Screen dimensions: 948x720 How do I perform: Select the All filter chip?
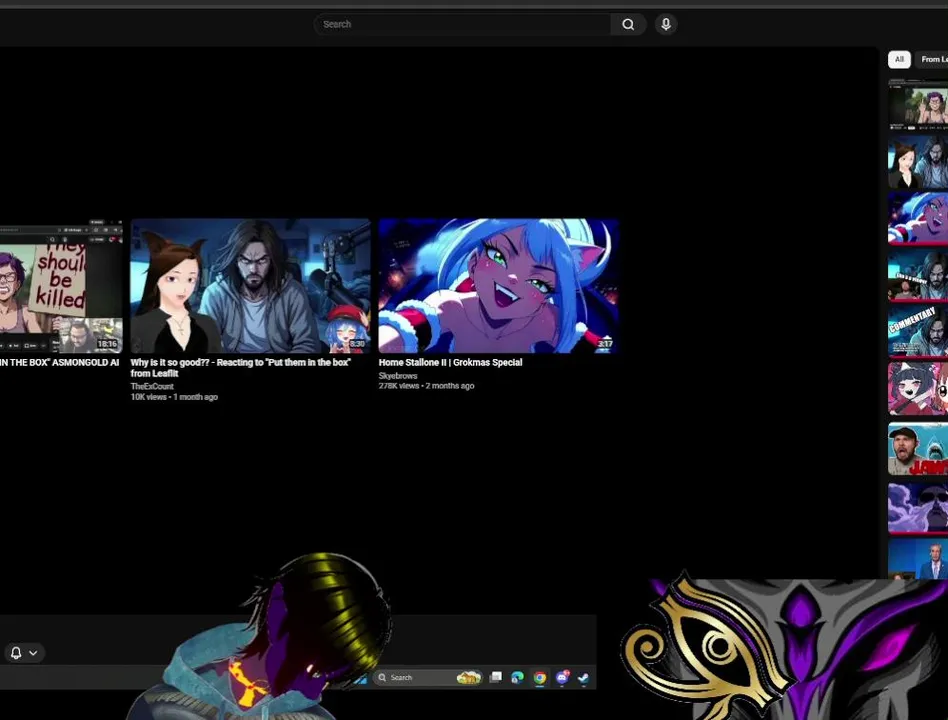pos(899,59)
